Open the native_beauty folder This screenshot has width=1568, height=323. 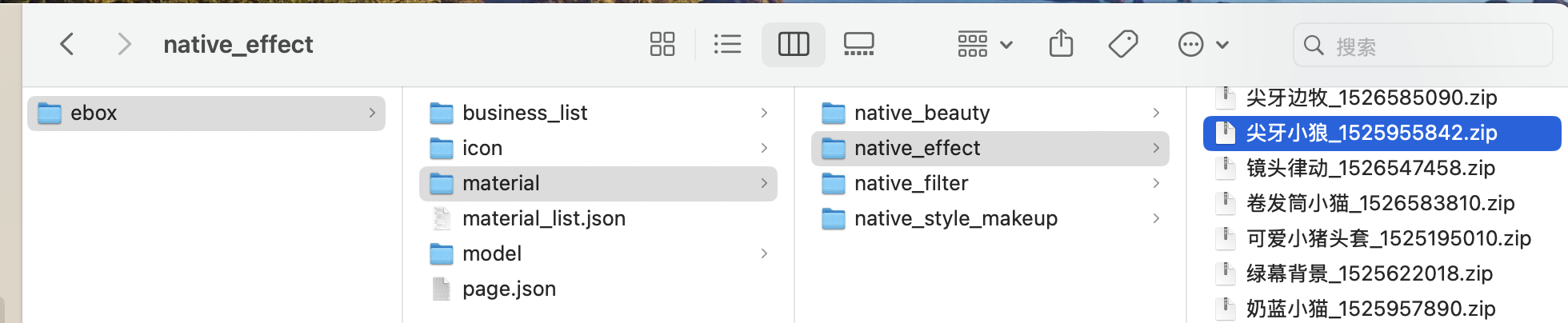click(921, 114)
